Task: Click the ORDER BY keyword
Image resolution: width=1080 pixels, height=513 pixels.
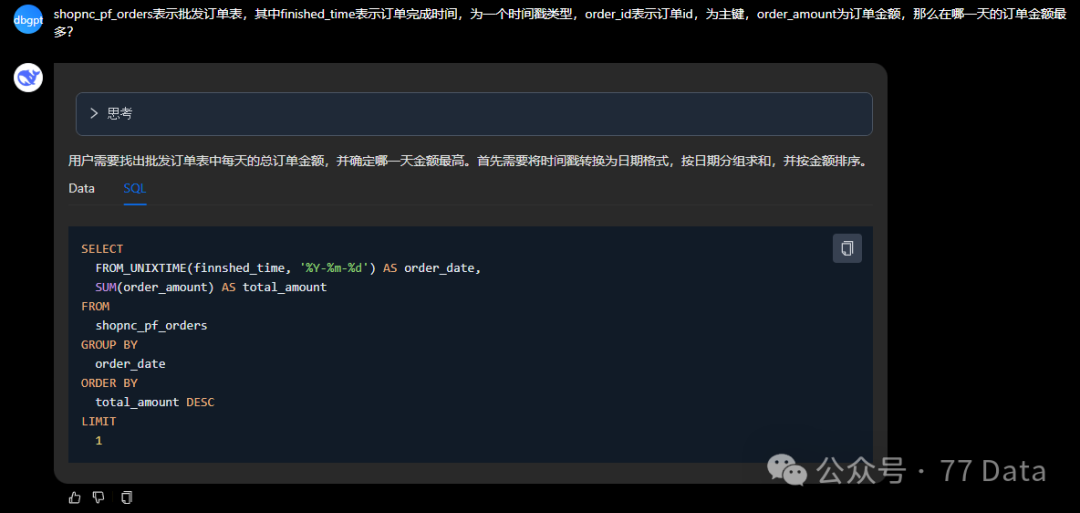Action: (x=109, y=383)
